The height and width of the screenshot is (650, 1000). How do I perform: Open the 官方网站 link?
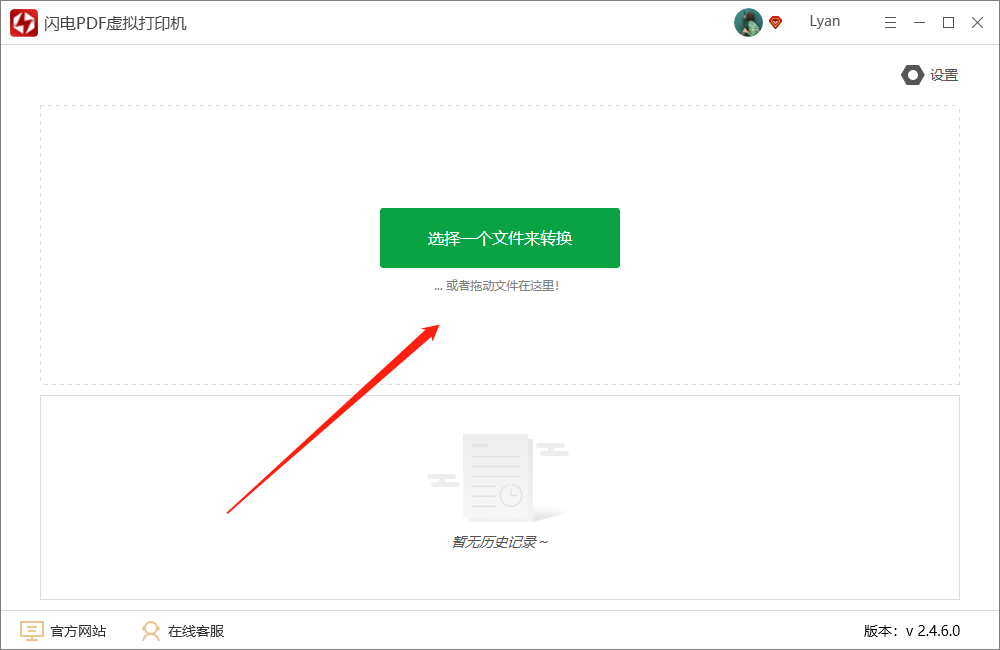point(78,631)
